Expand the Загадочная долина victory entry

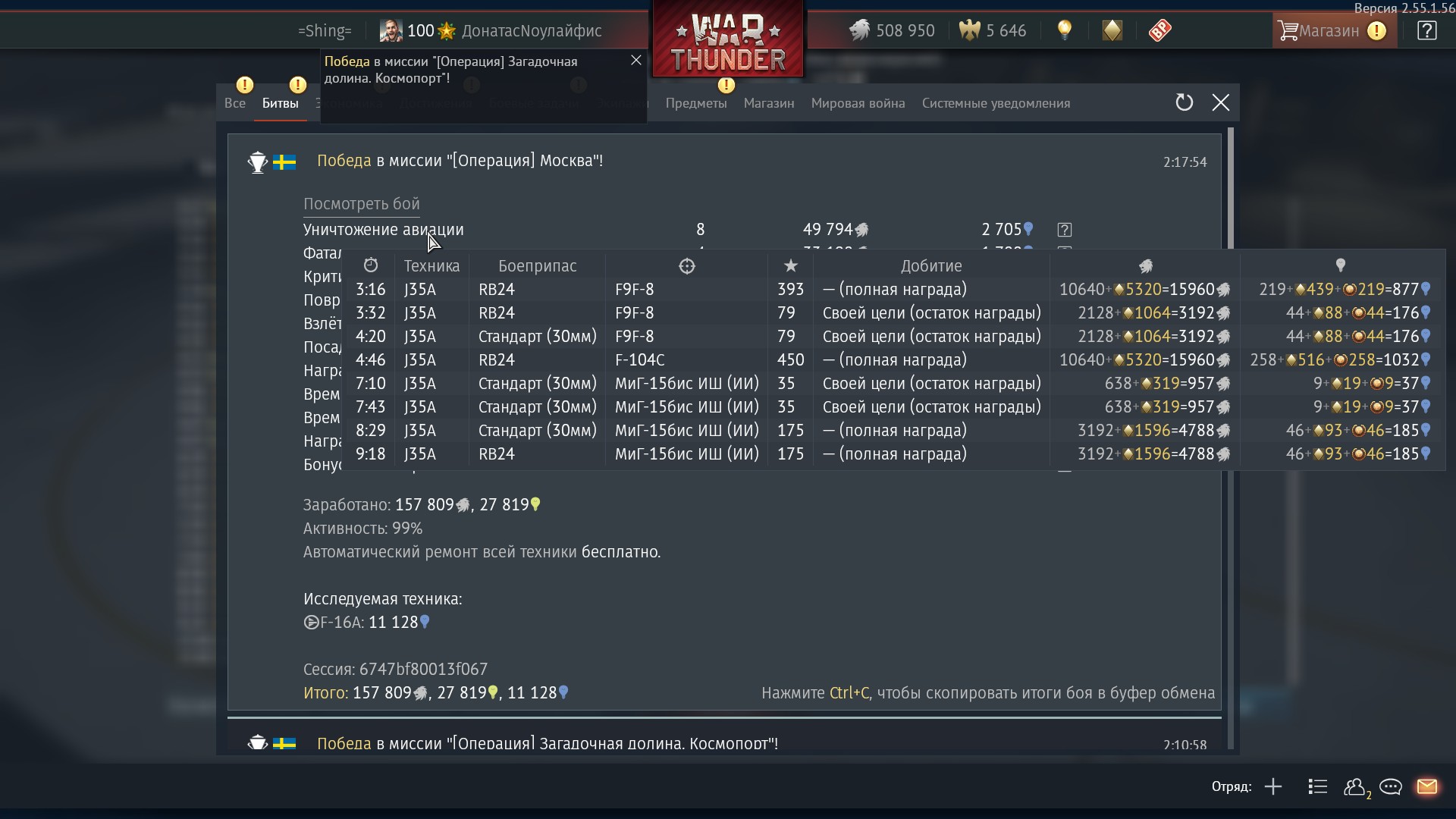click(547, 744)
